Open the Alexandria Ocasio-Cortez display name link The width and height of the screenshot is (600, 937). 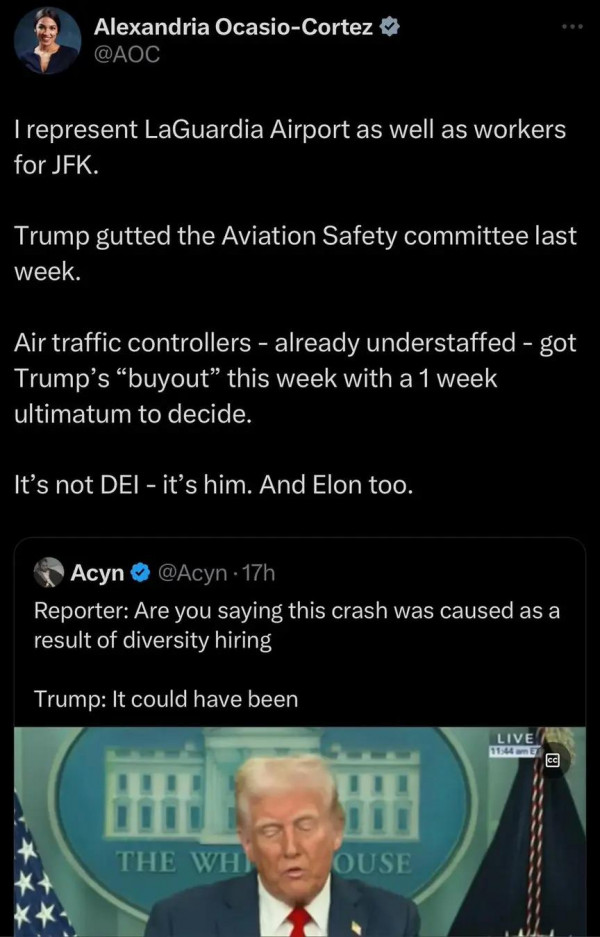click(235, 28)
